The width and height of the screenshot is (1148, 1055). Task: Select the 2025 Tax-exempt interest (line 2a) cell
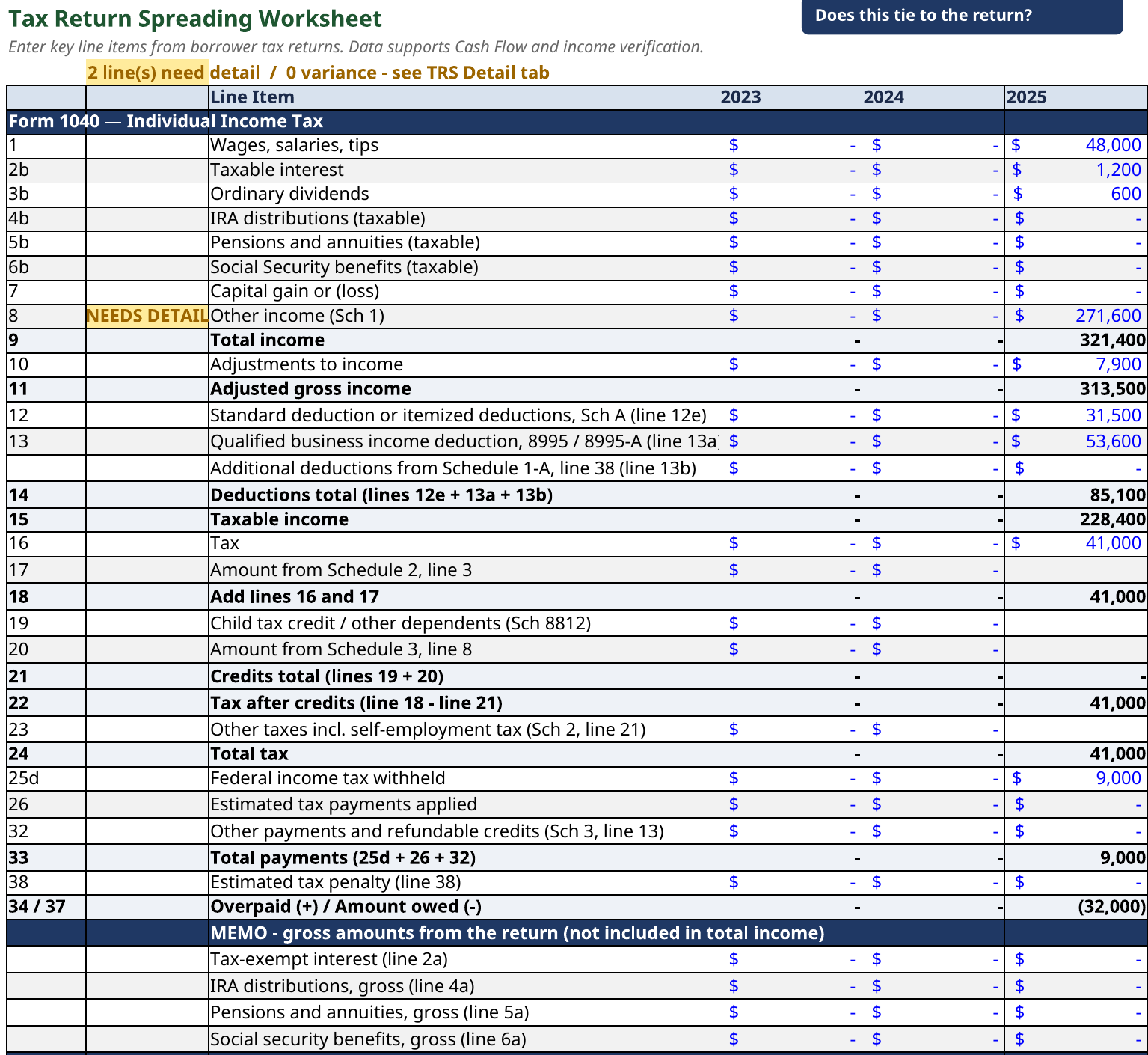[x=1075, y=960]
